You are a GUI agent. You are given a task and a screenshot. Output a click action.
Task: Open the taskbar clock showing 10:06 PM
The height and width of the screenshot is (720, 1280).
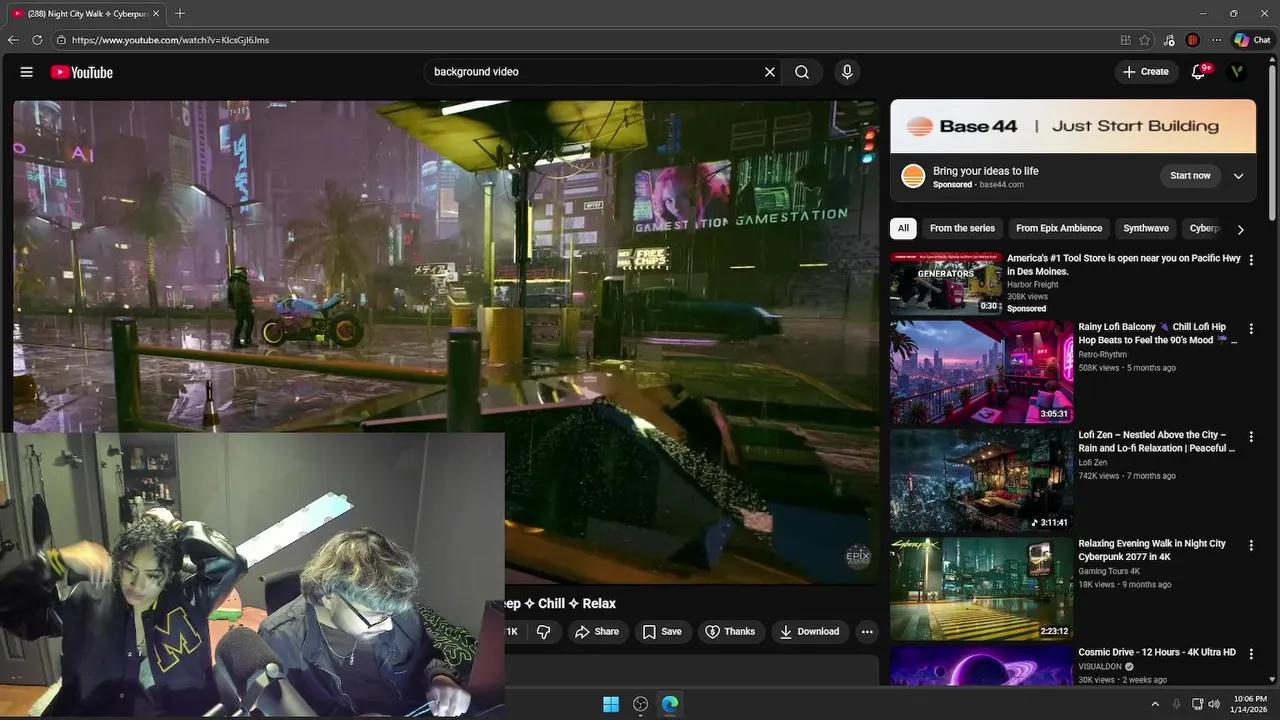pyautogui.click(x=1250, y=704)
